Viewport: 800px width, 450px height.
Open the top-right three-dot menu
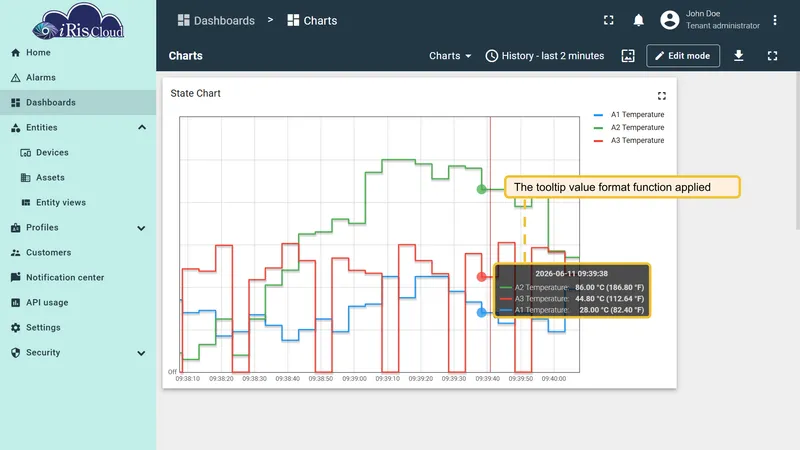point(774,20)
